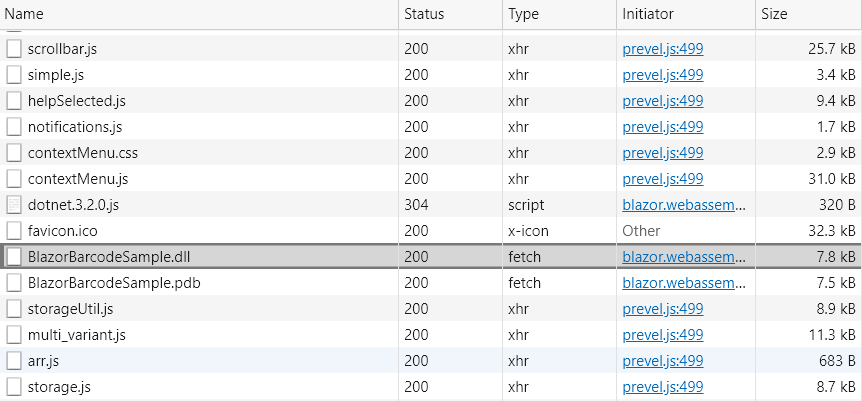Image resolution: width=862 pixels, height=401 pixels.
Task: Open blazor.webassem initiator link for BlazorBarcodeSample.pdb row
Action: [684, 283]
